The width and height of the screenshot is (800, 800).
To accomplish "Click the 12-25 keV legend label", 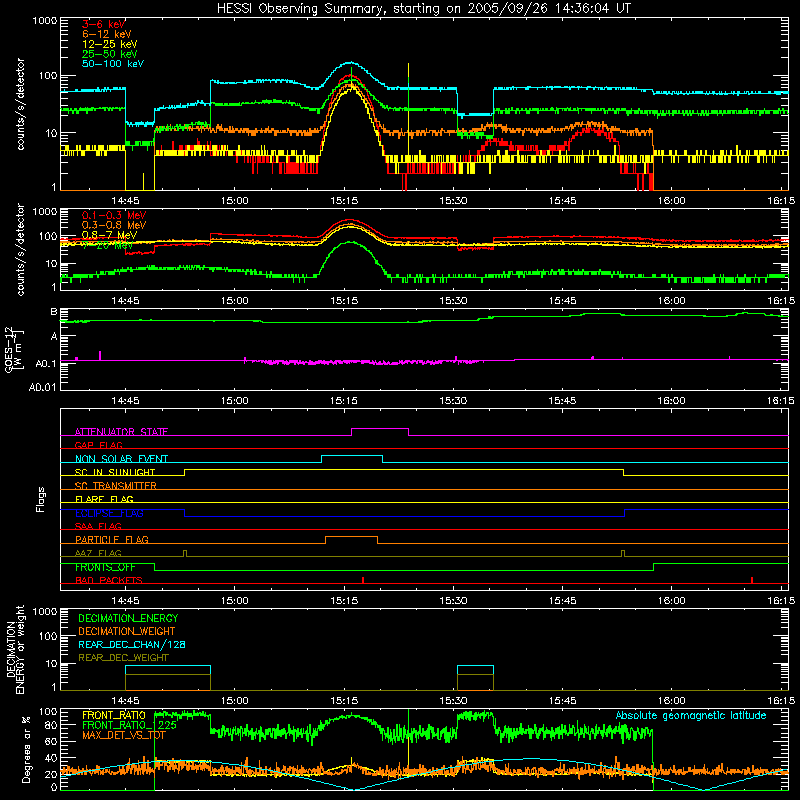I will pyautogui.click(x=110, y=44).
